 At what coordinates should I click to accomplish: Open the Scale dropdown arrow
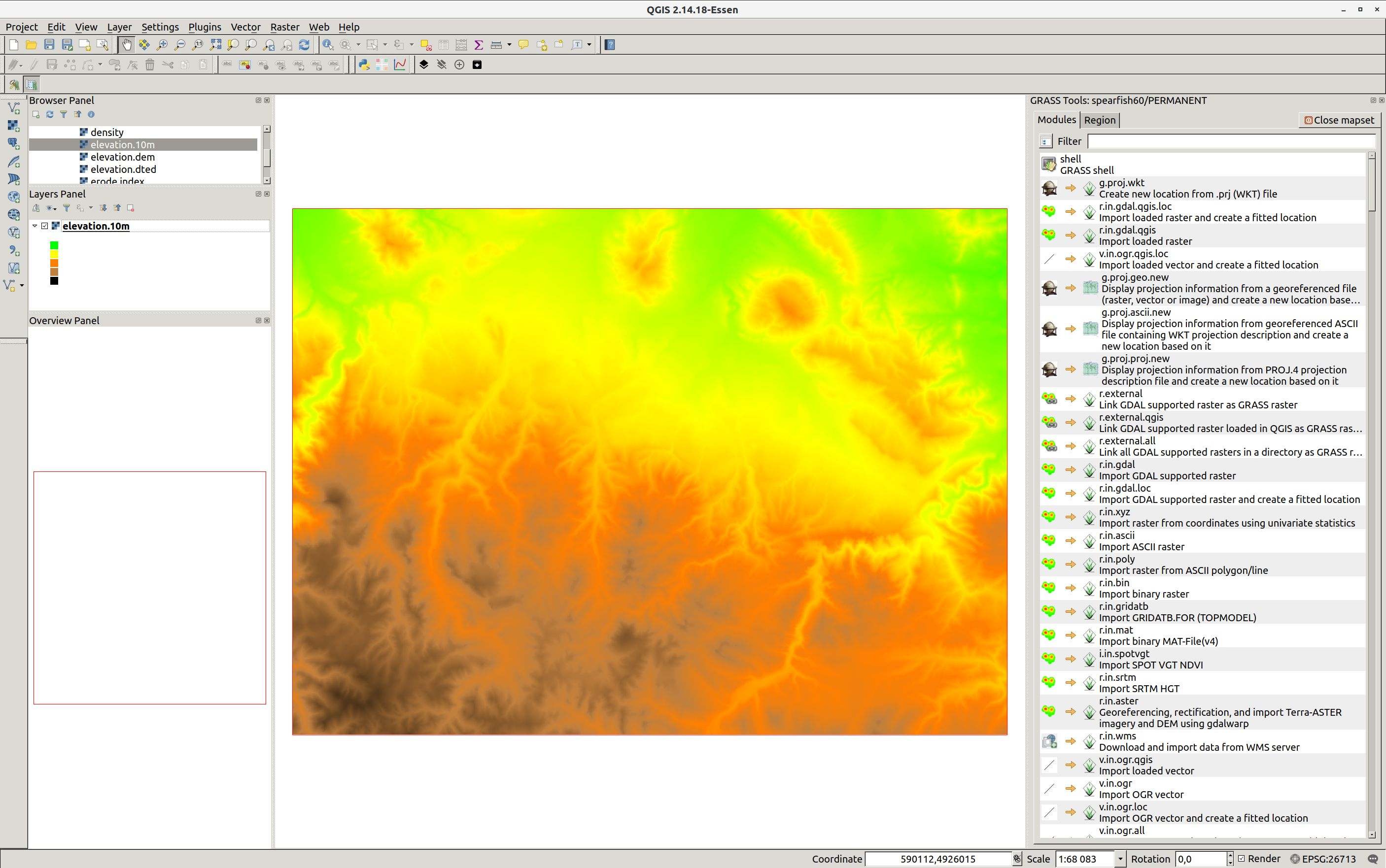(1120, 859)
